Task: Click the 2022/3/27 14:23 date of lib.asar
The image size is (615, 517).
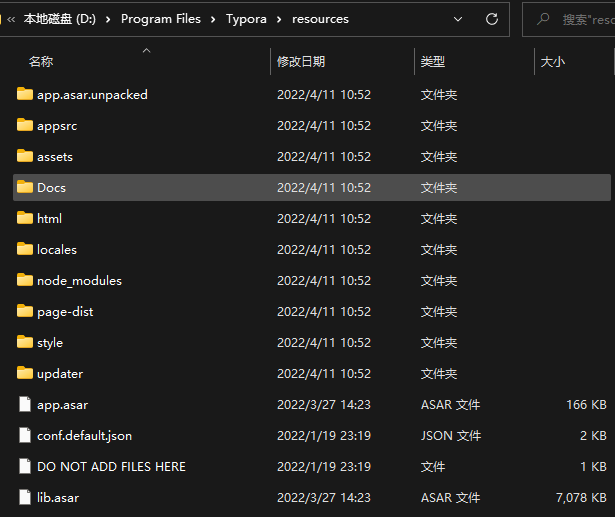Action: 324,497
